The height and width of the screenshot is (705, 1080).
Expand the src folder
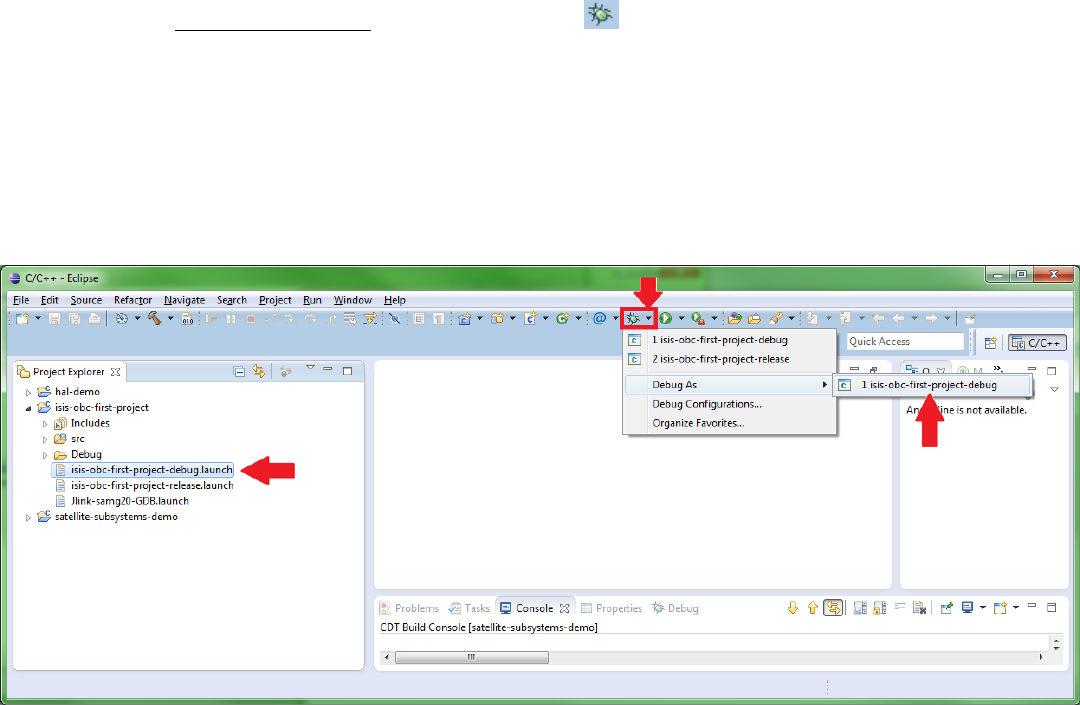[x=45, y=439]
